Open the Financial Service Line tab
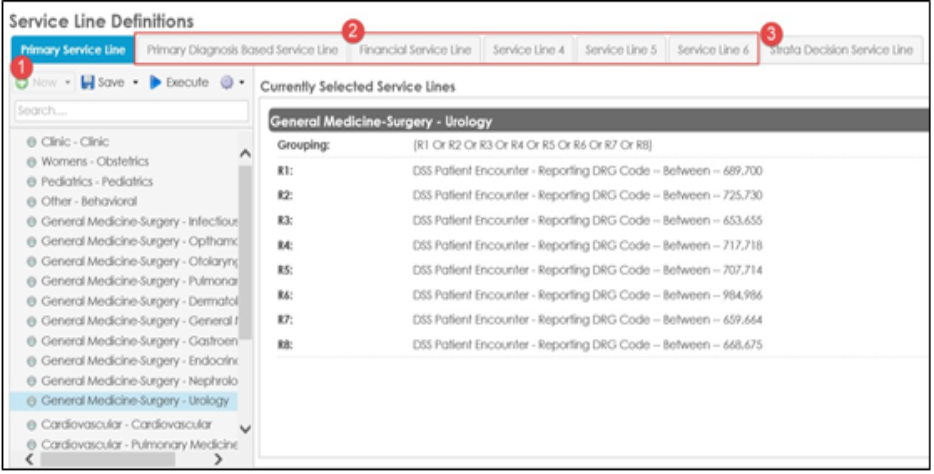The width and height of the screenshot is (934, 474). click(415, 50)
